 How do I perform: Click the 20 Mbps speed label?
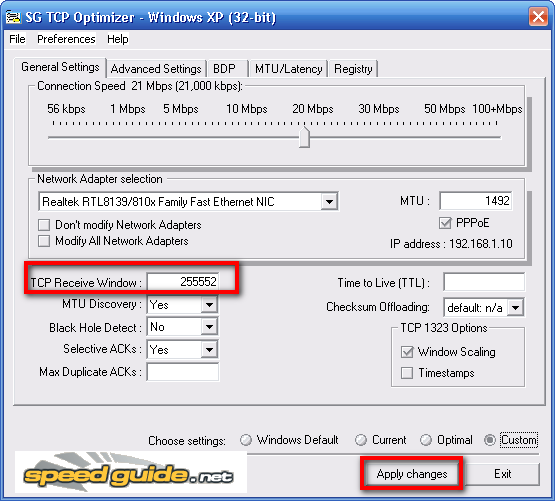313,109
